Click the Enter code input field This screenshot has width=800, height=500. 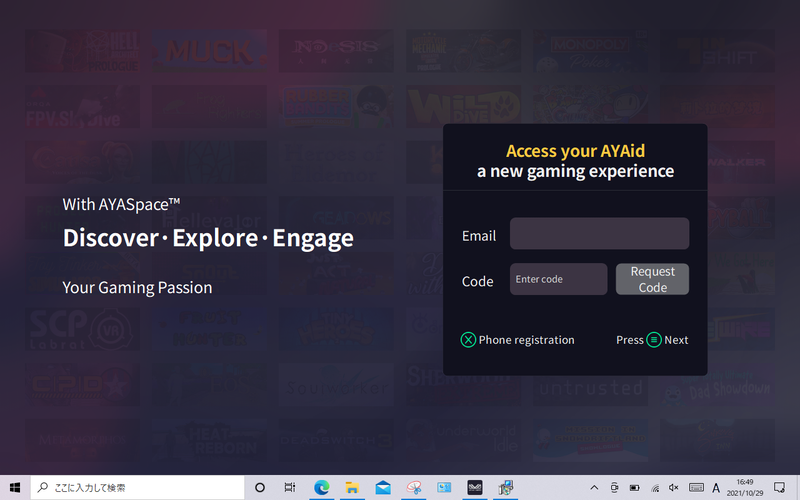tap(559, 279)
